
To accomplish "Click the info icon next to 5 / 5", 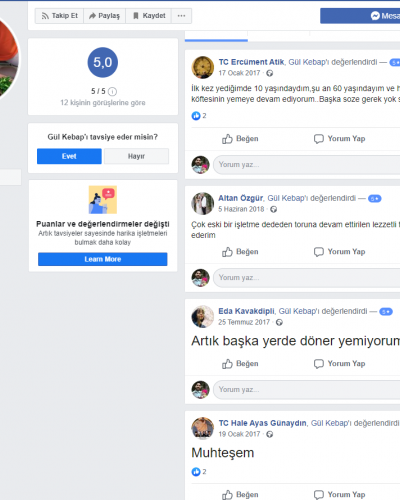I will tap(113, 91).
